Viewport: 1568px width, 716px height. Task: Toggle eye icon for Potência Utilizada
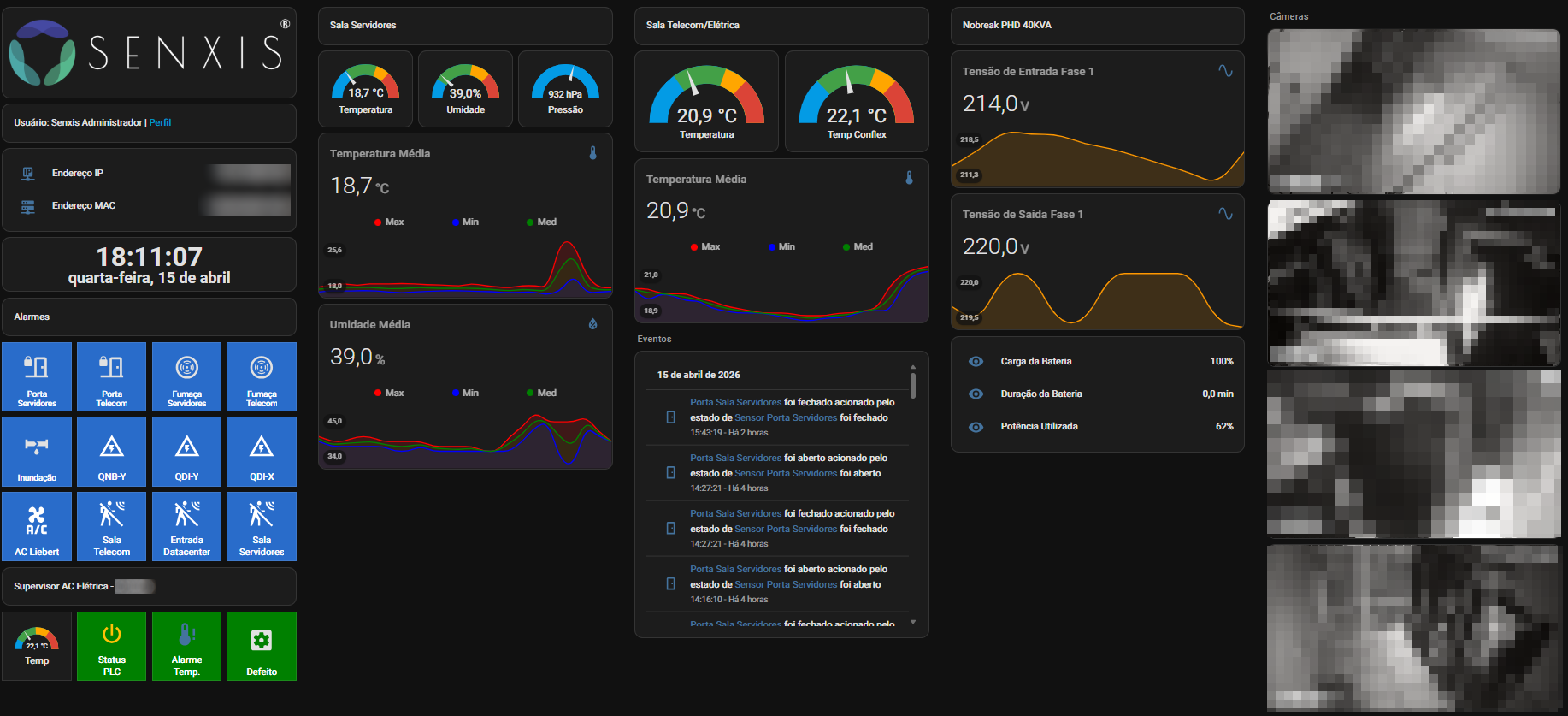[x=976, y=426]
